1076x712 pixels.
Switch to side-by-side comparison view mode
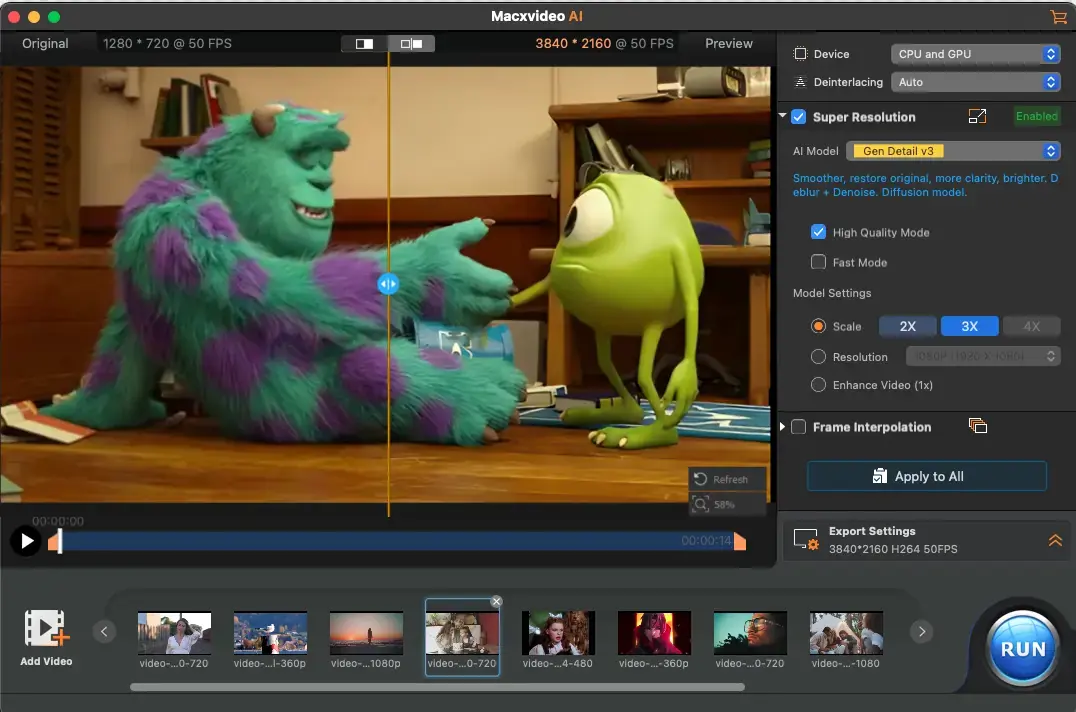[411, 44]
